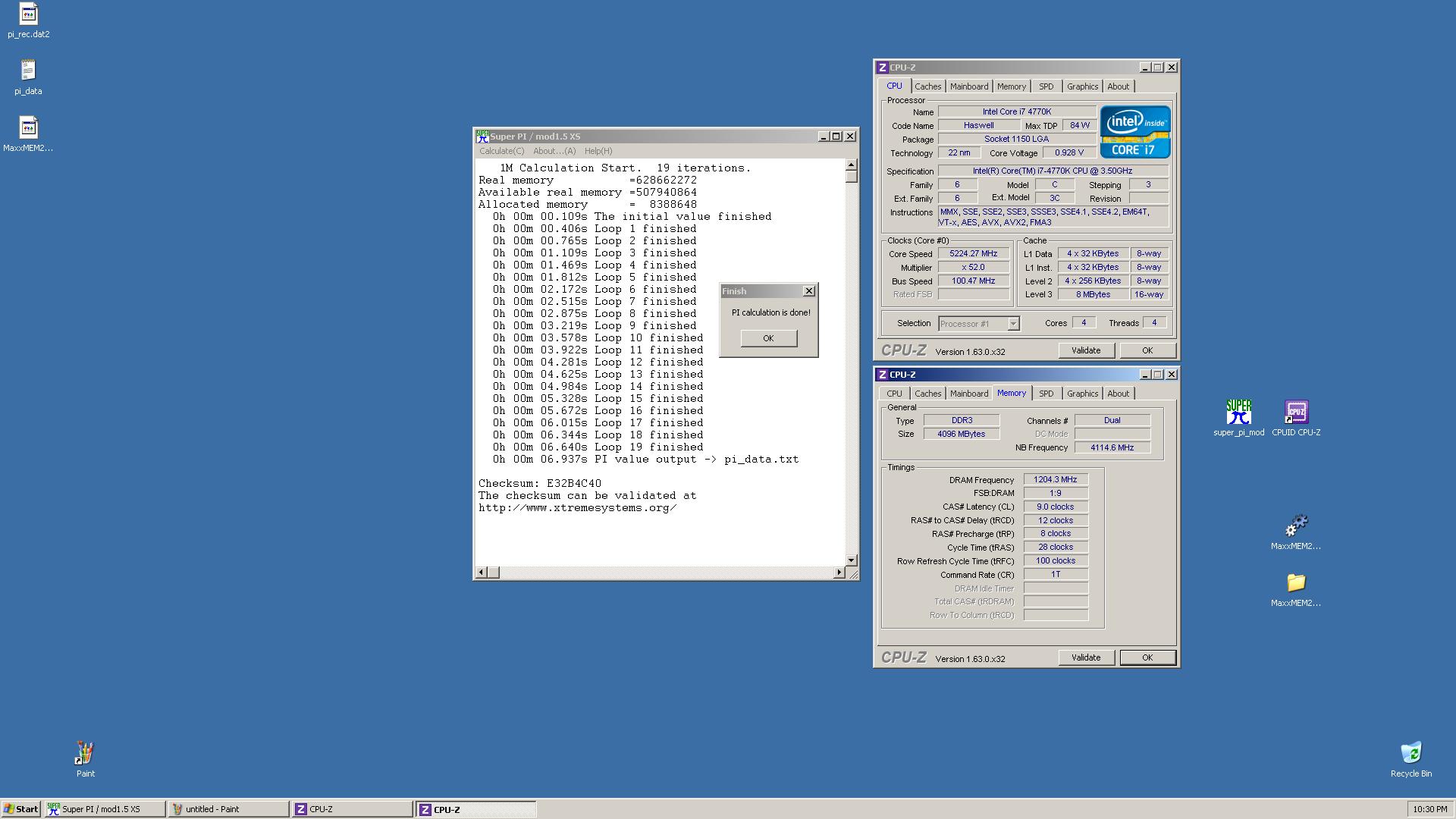Maximize the Super PI window
This screenshot has height=819, width=1456.
[836, 136]
